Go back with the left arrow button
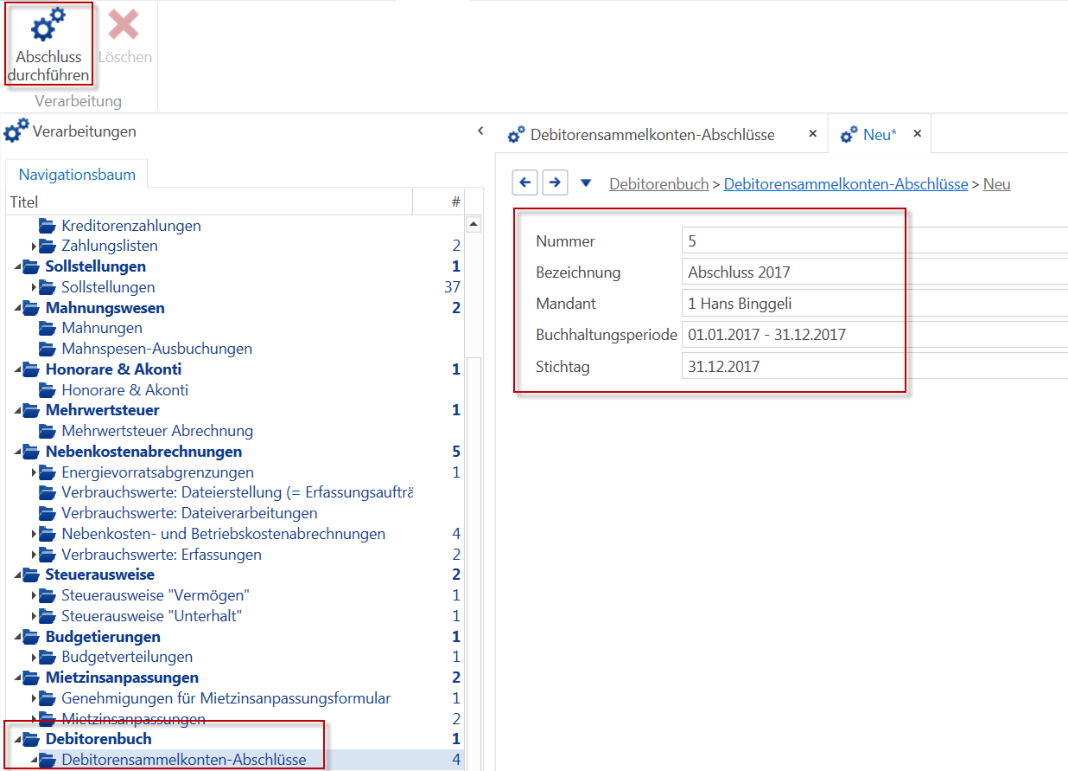The height and width of the screenshot is (771, 1068). tap(525, 183)
